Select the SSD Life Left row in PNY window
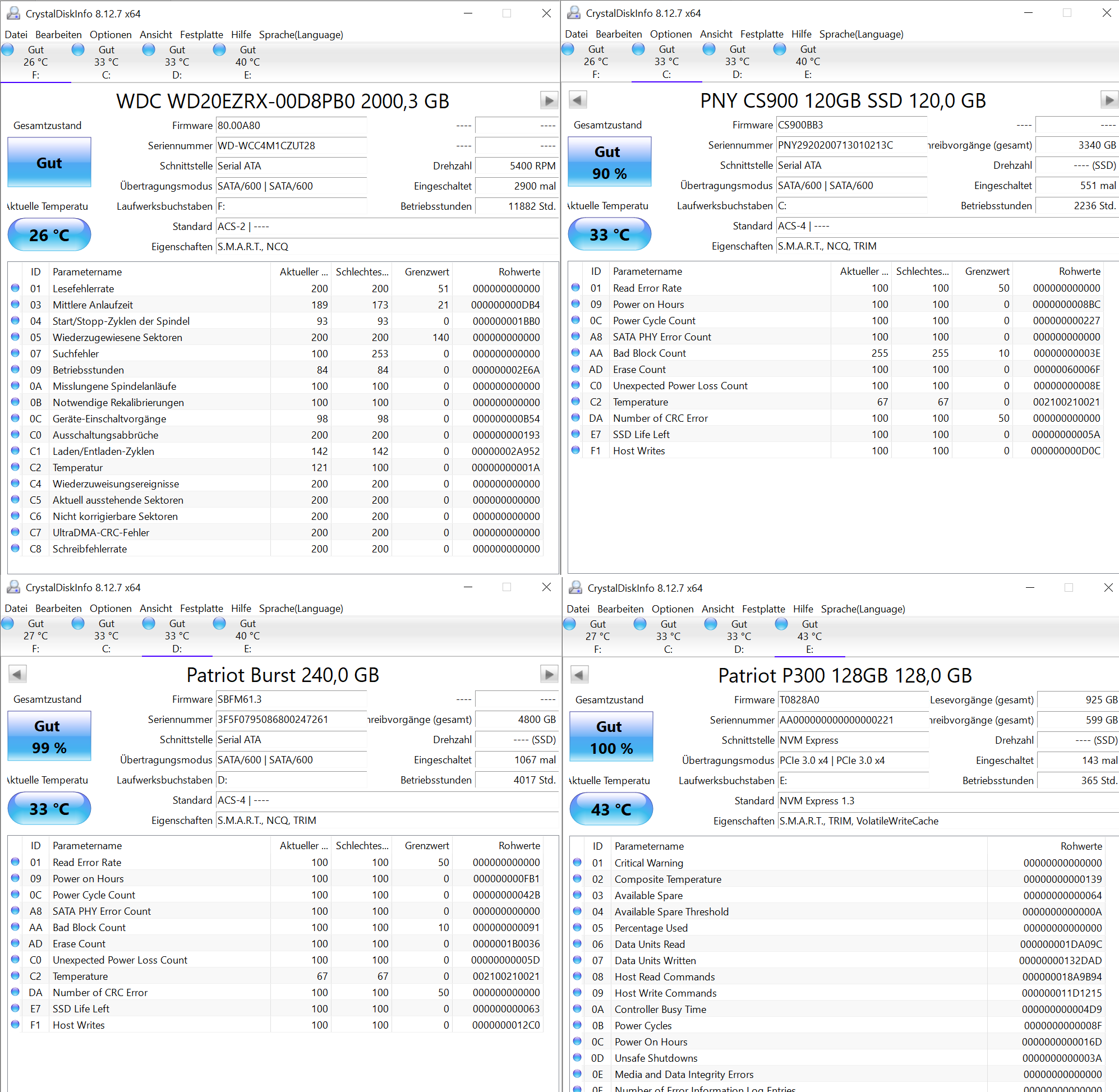Screen dimensions: 1119x1092 (641, 435)
